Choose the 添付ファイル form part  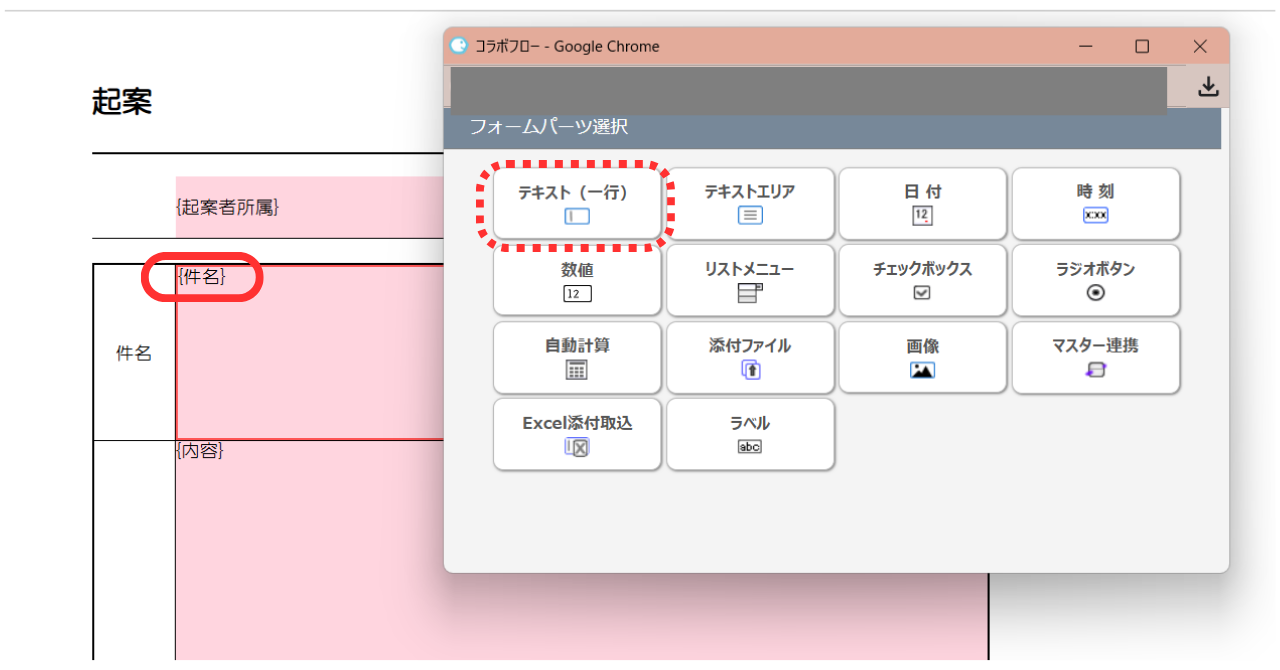coord(750,357)
